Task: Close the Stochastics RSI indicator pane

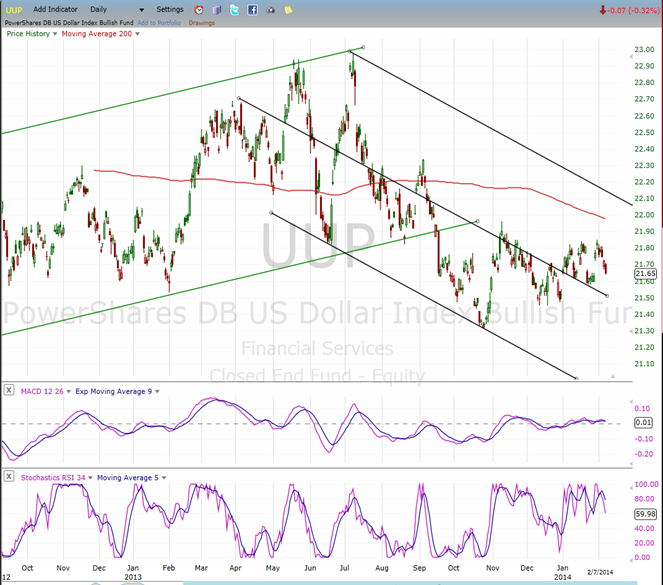Action: 6,478
